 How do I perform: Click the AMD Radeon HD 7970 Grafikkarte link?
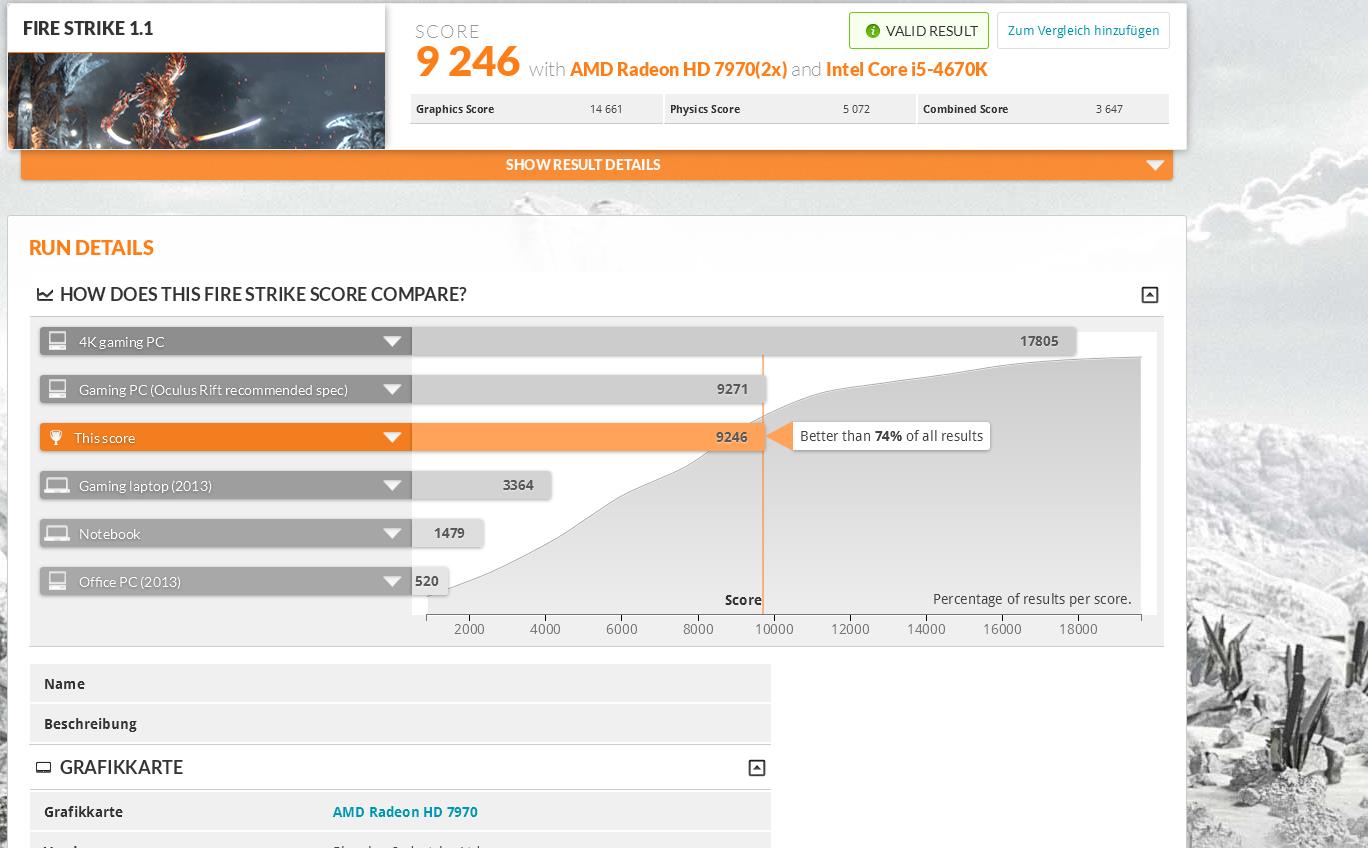pos(405,812)
